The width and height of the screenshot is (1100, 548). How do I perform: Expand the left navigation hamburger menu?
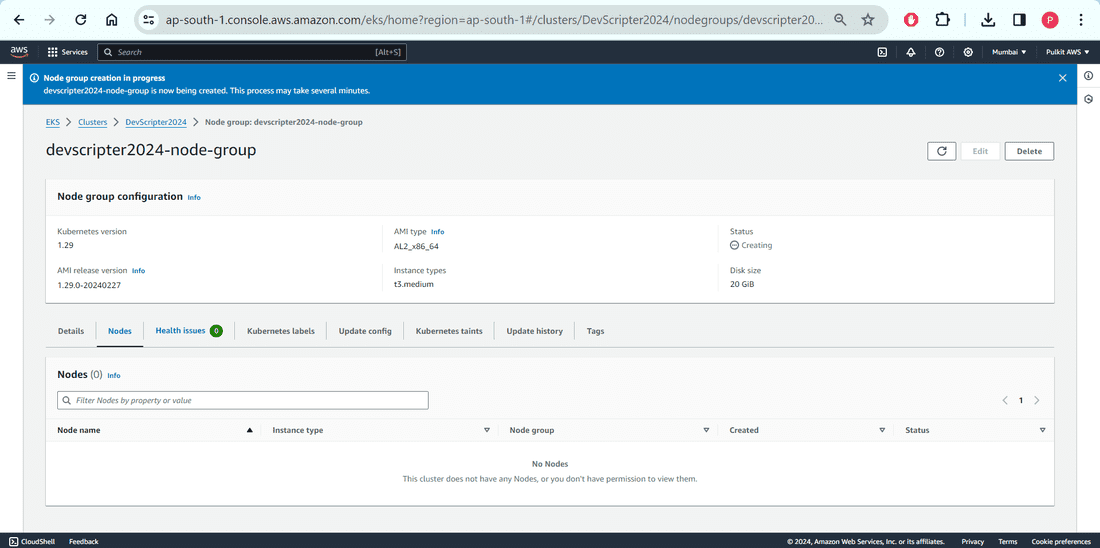(x=11, y=76)
